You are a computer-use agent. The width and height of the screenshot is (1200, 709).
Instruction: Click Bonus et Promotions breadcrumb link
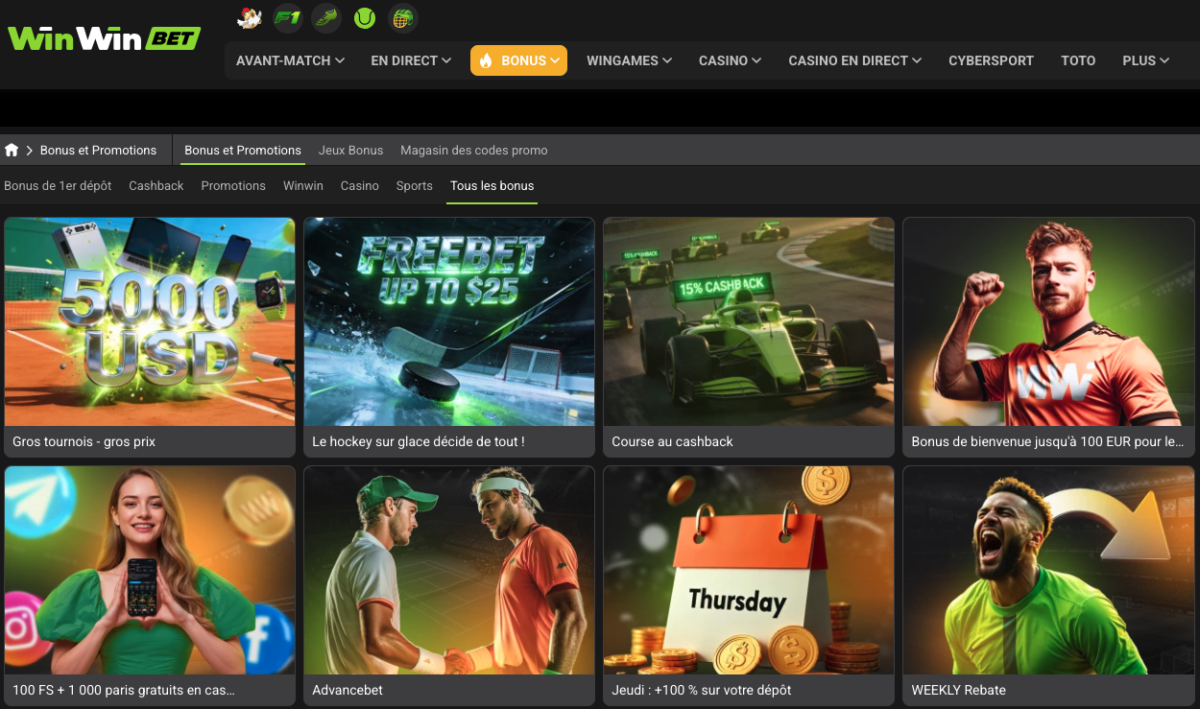pos(98,150)
